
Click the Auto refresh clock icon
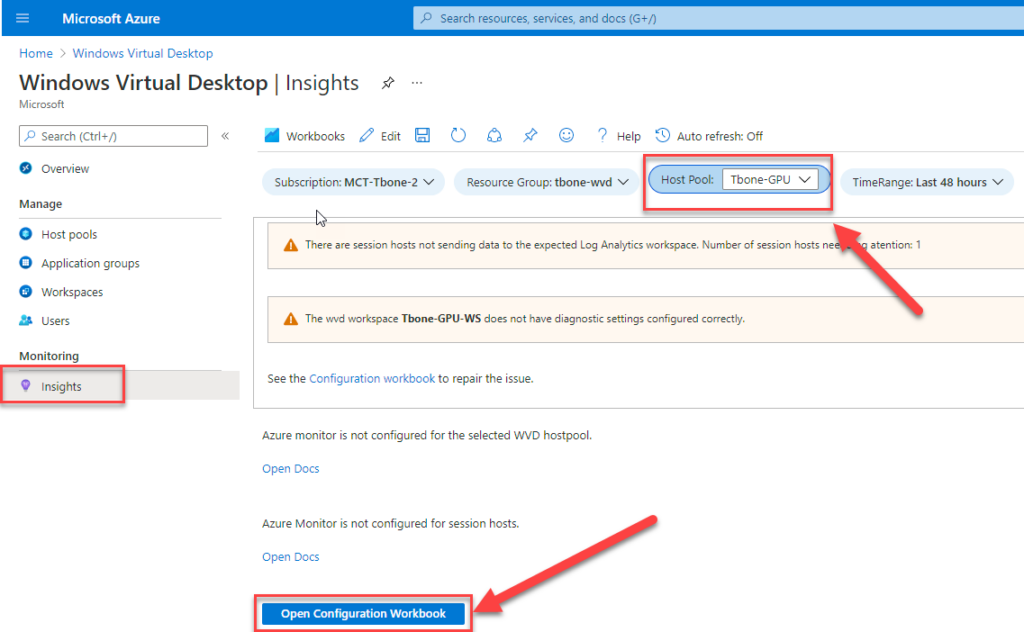(x=662, y=135)
